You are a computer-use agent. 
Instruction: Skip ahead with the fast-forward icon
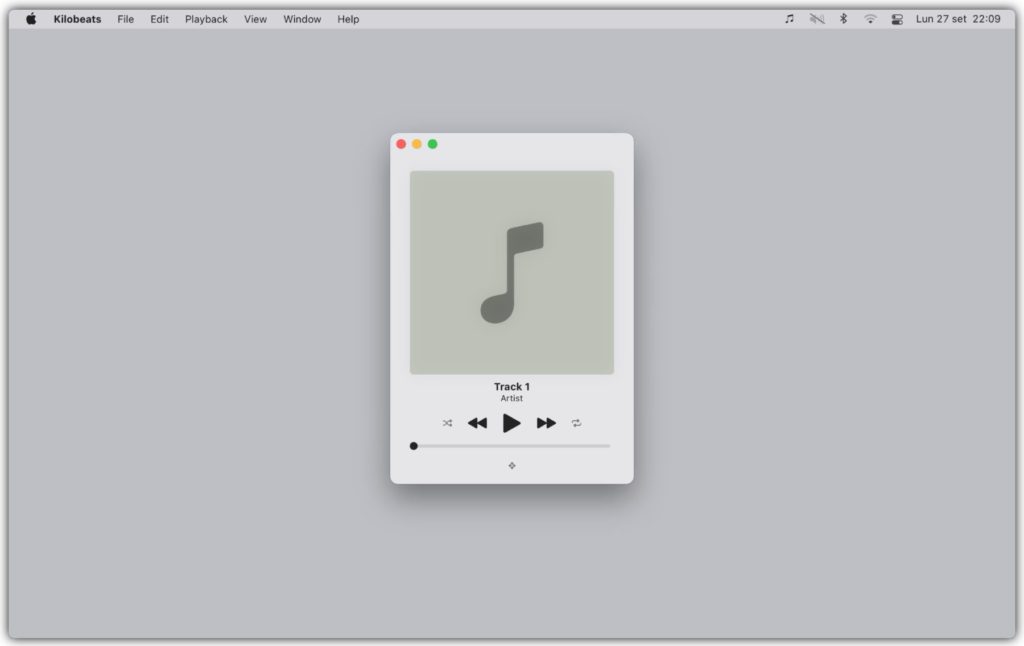(x=546, y=423)
